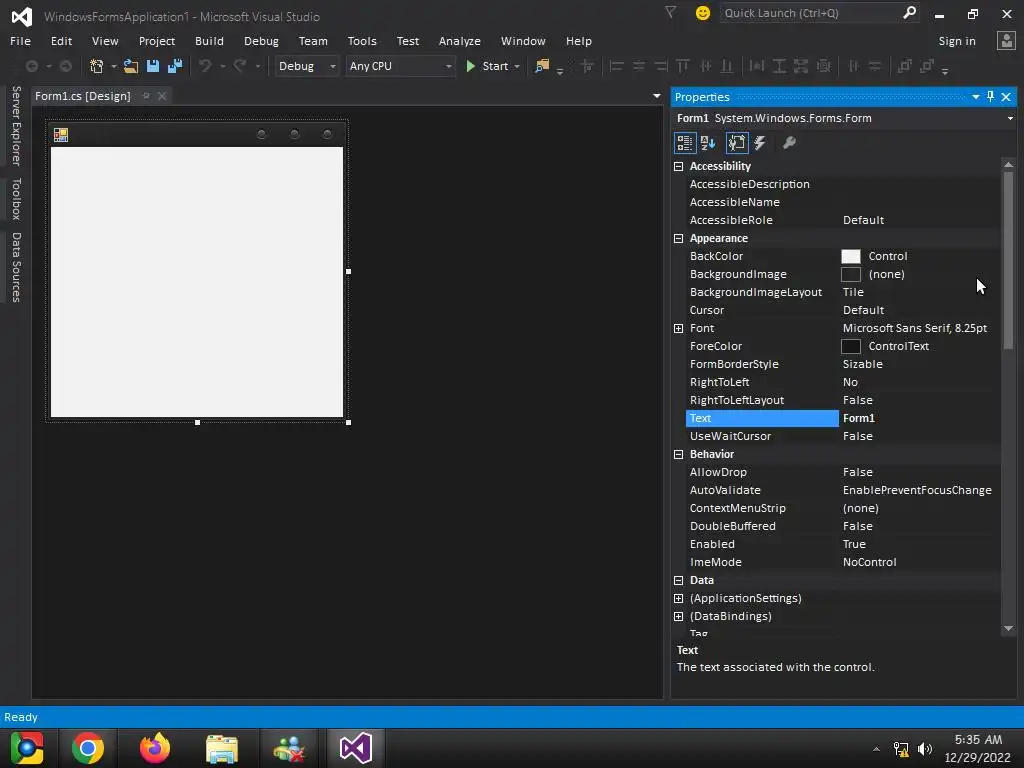Open the Build menu
Screen dimensions: 1024x768
(x=209, y=40)
